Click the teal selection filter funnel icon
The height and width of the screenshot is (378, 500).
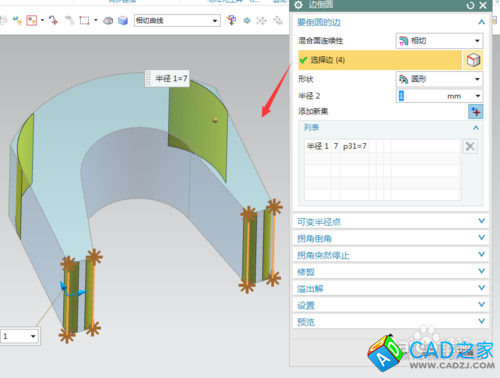(x=17, y=21)
